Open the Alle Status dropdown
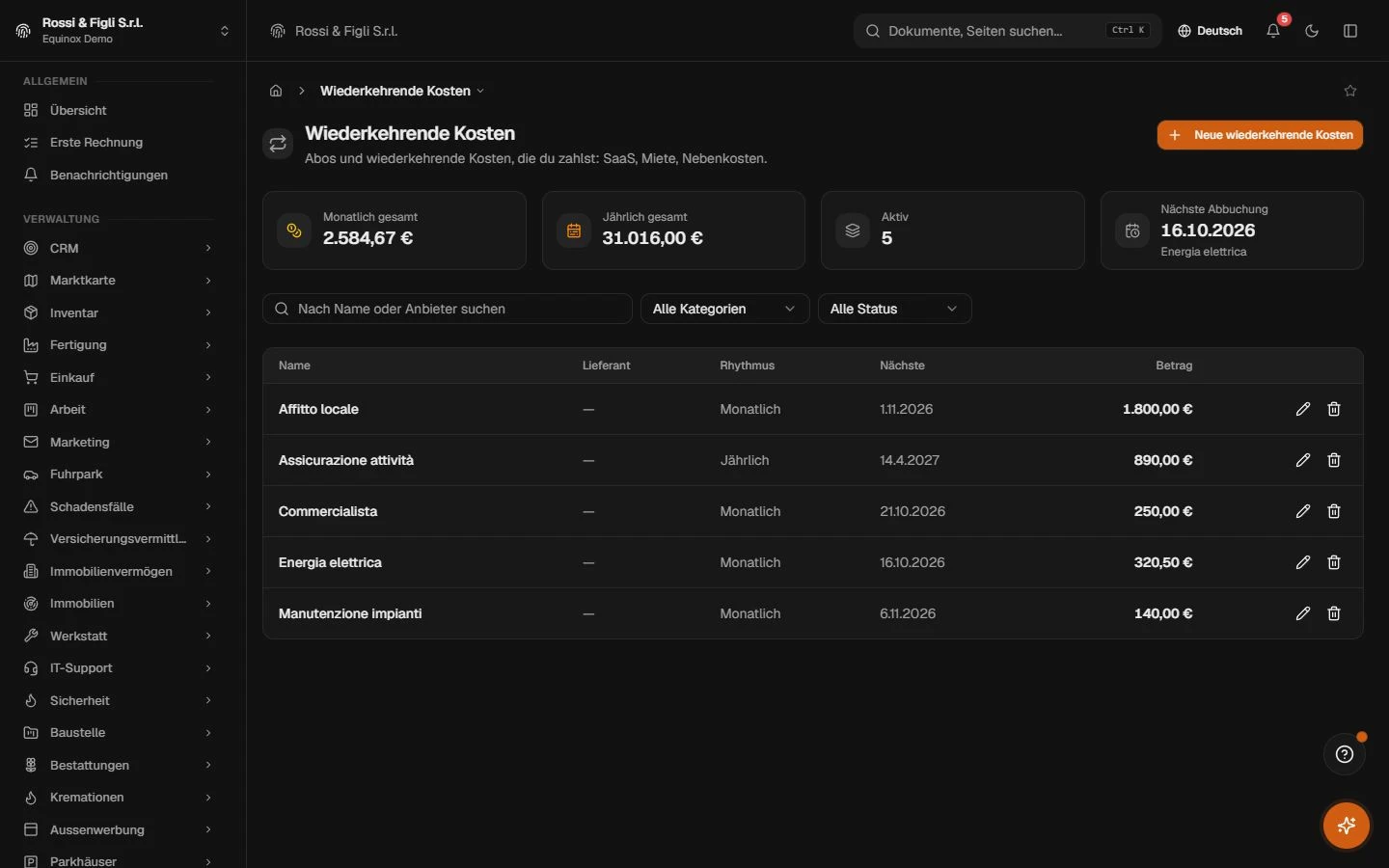 click(x=894, y=309)
